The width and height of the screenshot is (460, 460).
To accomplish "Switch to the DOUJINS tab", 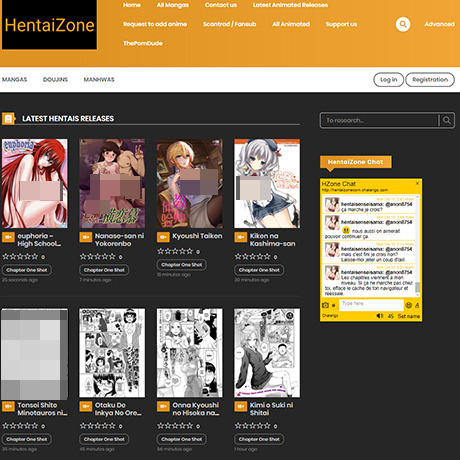I will pyautogui.click(x=55, y=80).
